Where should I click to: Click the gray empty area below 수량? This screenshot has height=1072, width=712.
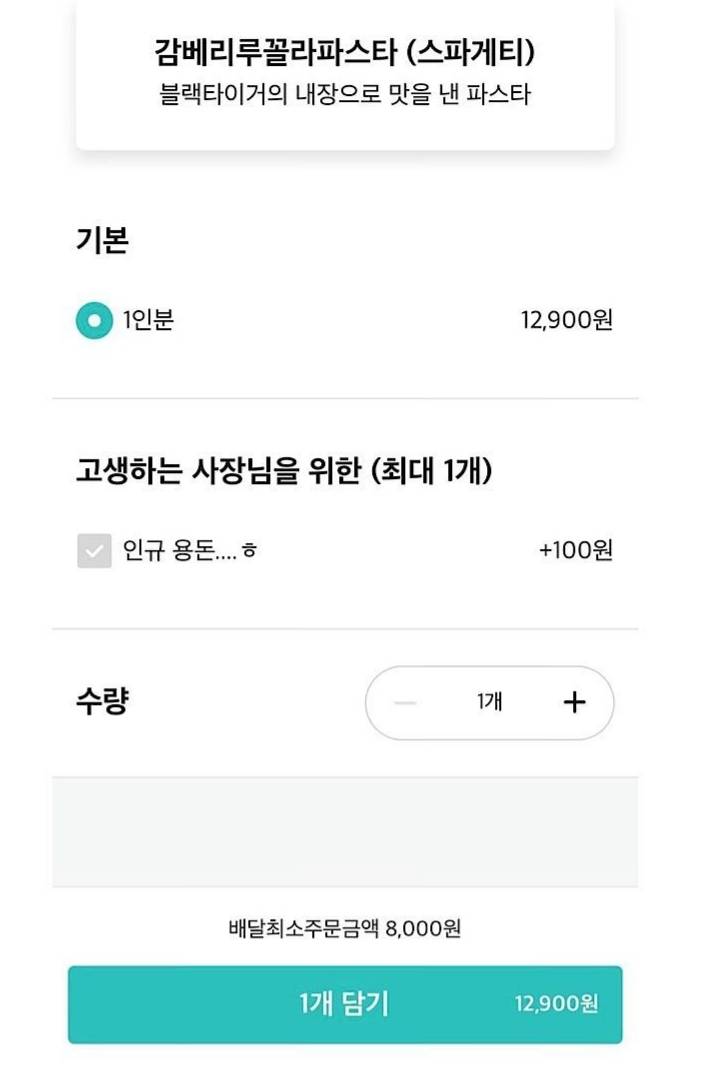[x=344, y=832]
